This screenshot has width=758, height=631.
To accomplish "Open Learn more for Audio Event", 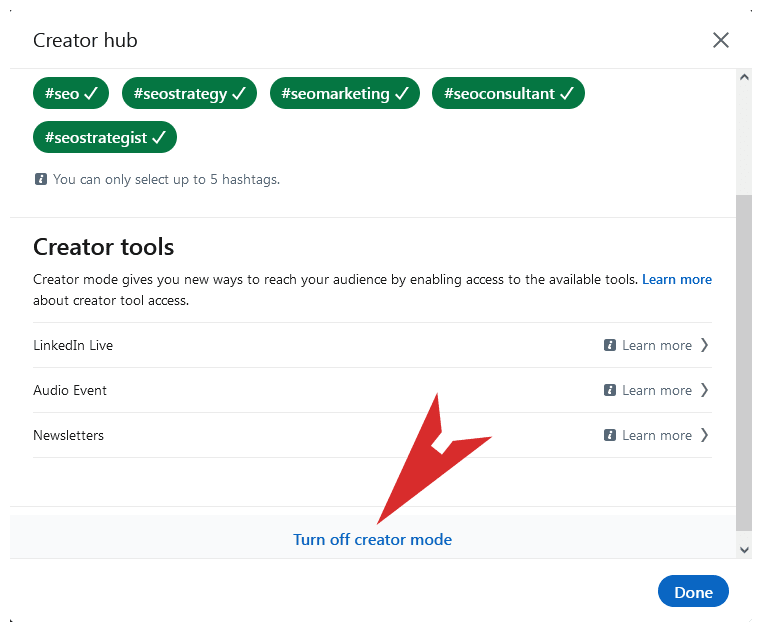I will click(x=656, y=390).
